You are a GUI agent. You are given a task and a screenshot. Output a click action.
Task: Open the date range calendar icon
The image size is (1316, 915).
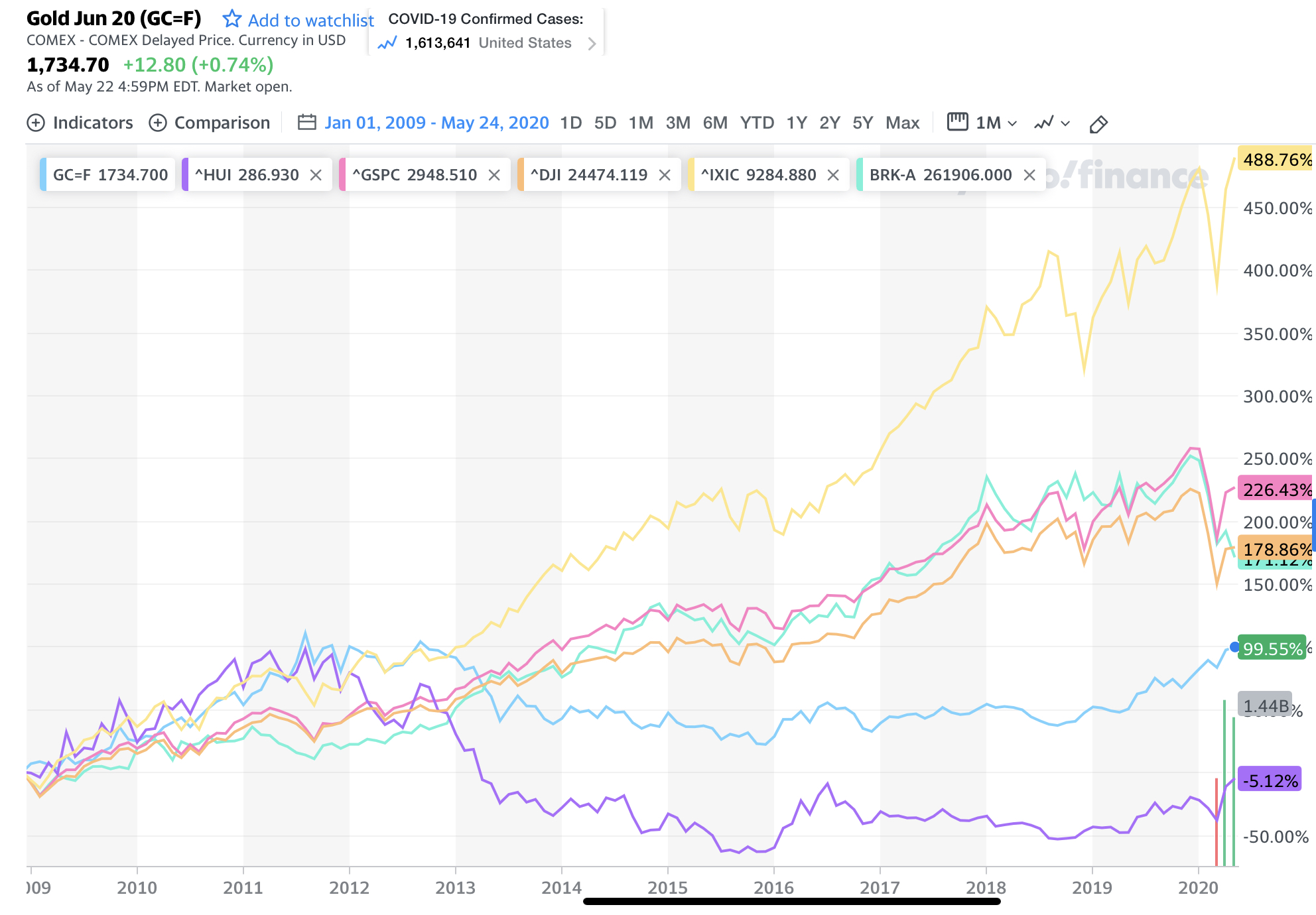point(306,123)
